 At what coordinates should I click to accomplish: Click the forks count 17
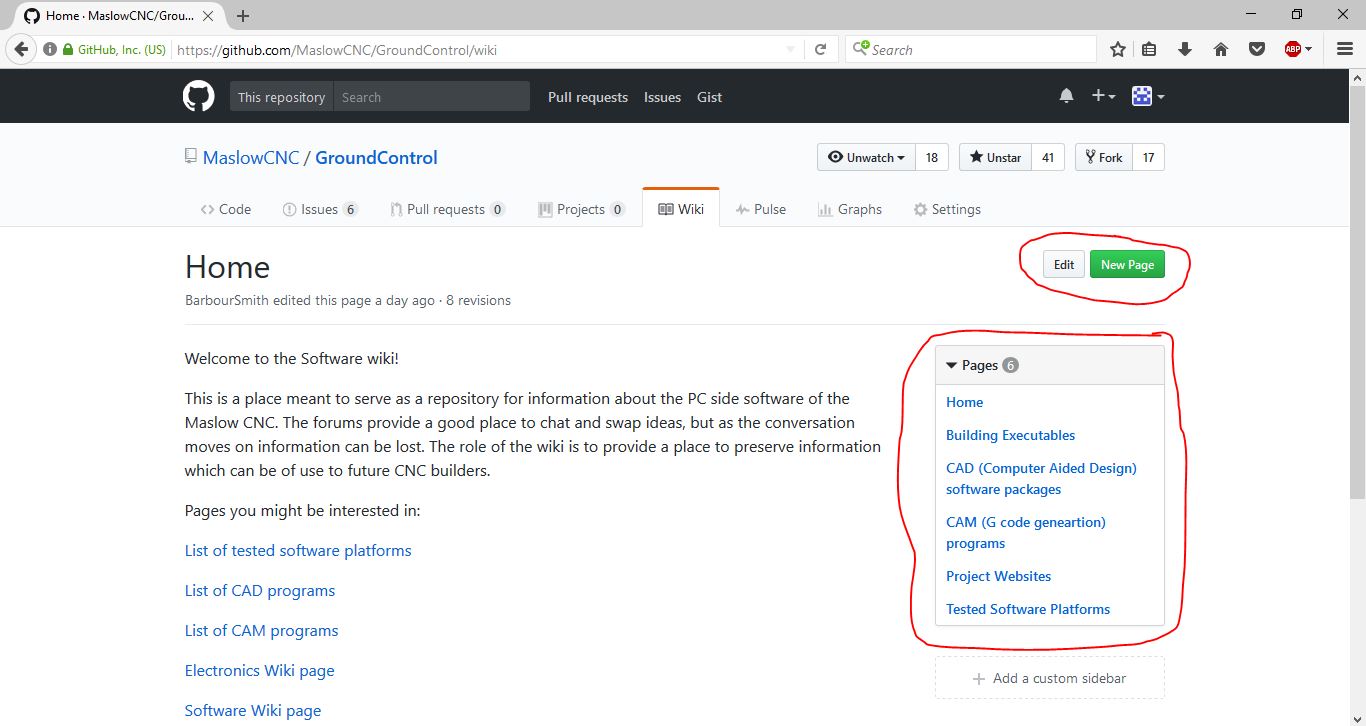coord(1149,157)
